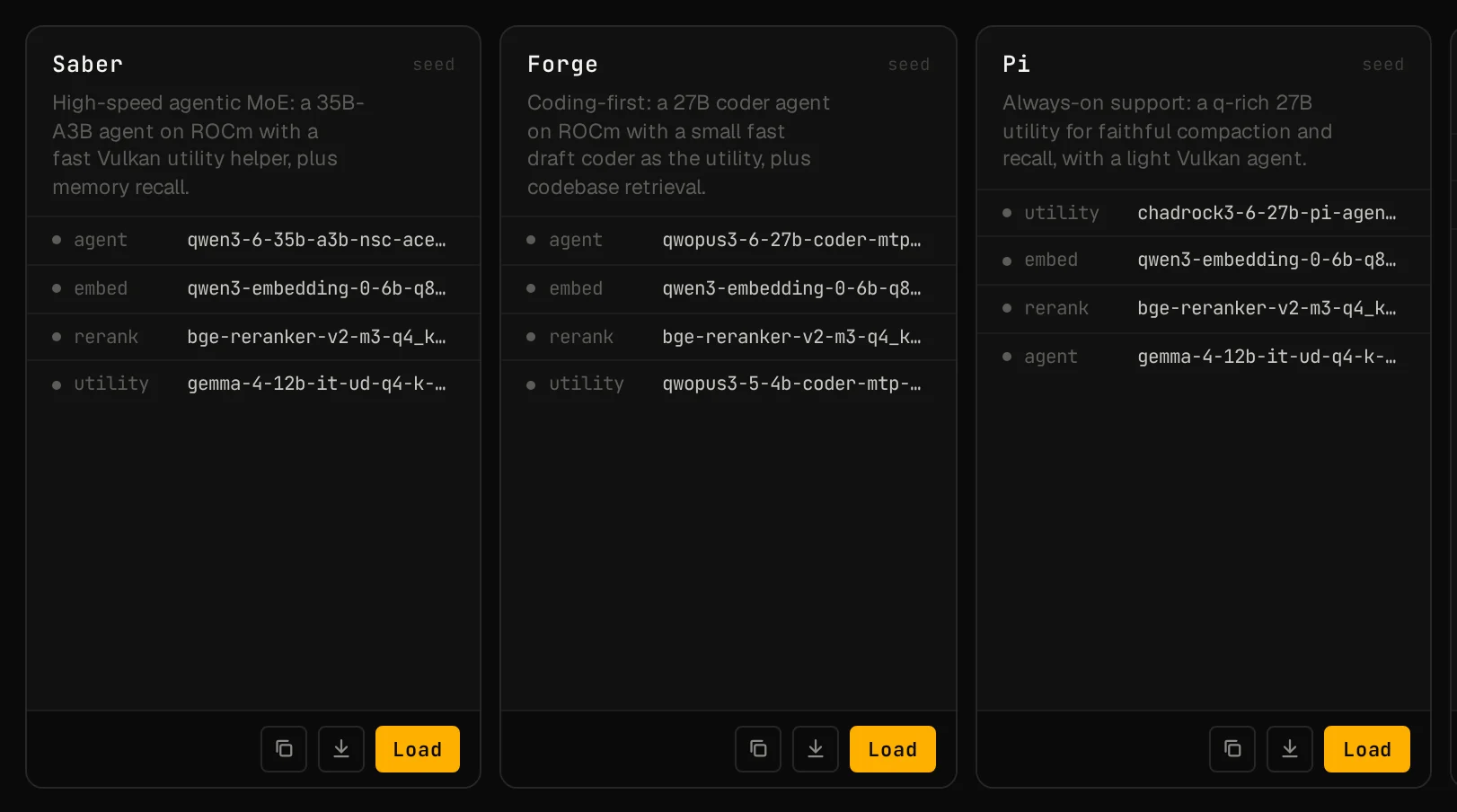Click the seed tag on Pi card
1457x812 pixels.
coord(1383,65)
